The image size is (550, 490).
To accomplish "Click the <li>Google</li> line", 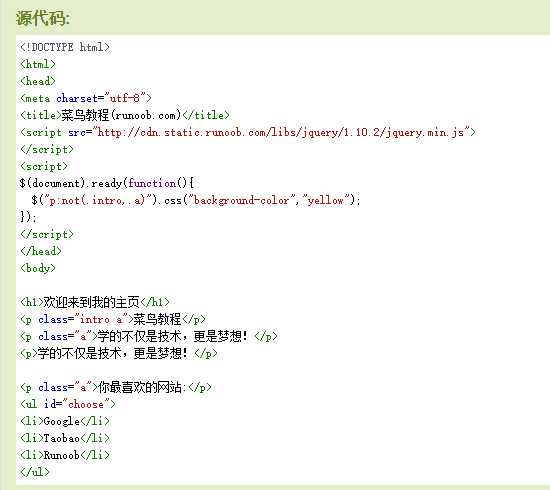I will click(x=65, y=421).
